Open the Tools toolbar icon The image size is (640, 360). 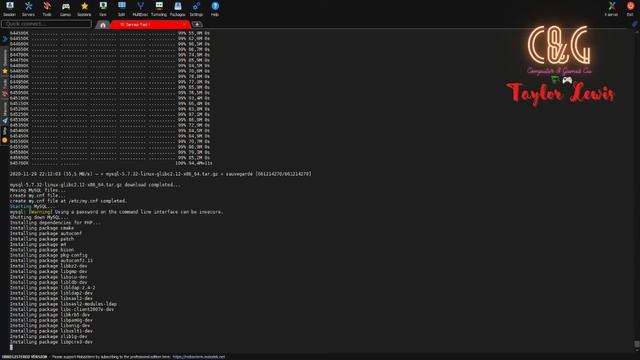tap(47, 9)
